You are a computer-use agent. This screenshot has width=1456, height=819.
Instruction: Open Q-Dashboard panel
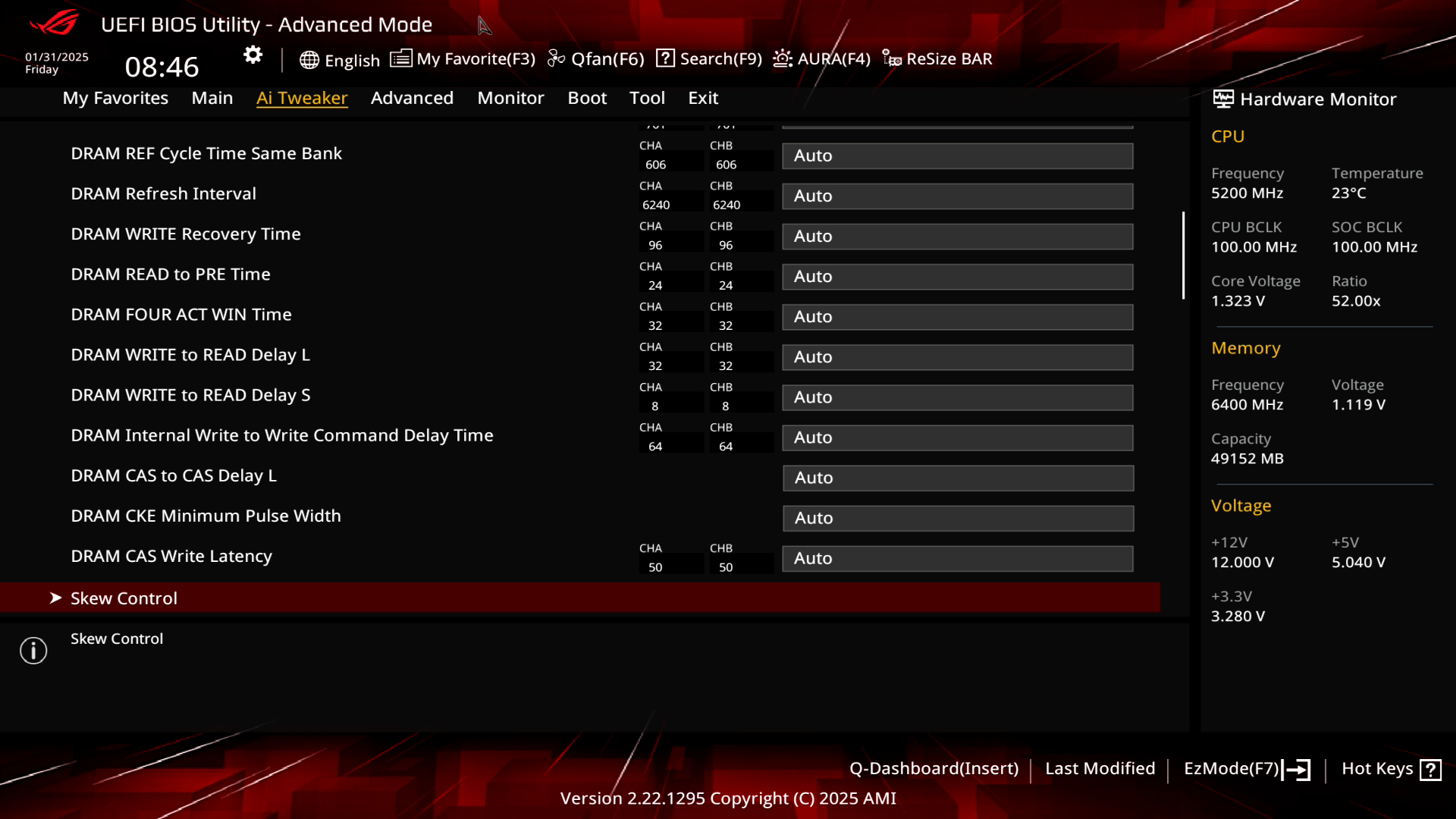[x=934, y=768]
